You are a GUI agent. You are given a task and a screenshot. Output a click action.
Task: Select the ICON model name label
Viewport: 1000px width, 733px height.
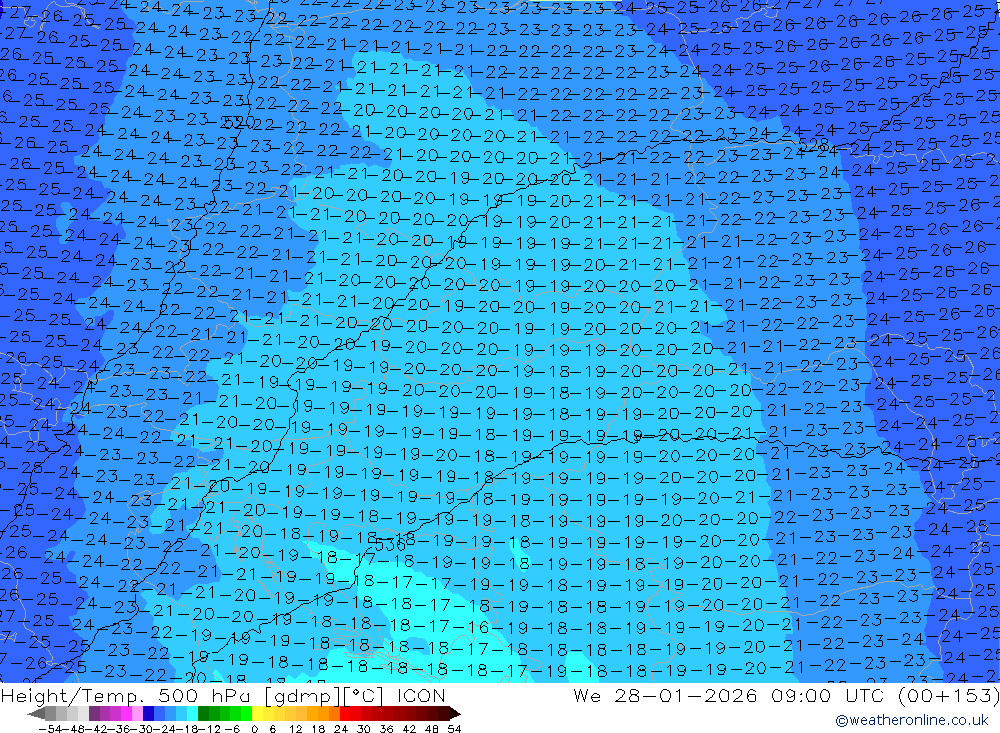421,695
